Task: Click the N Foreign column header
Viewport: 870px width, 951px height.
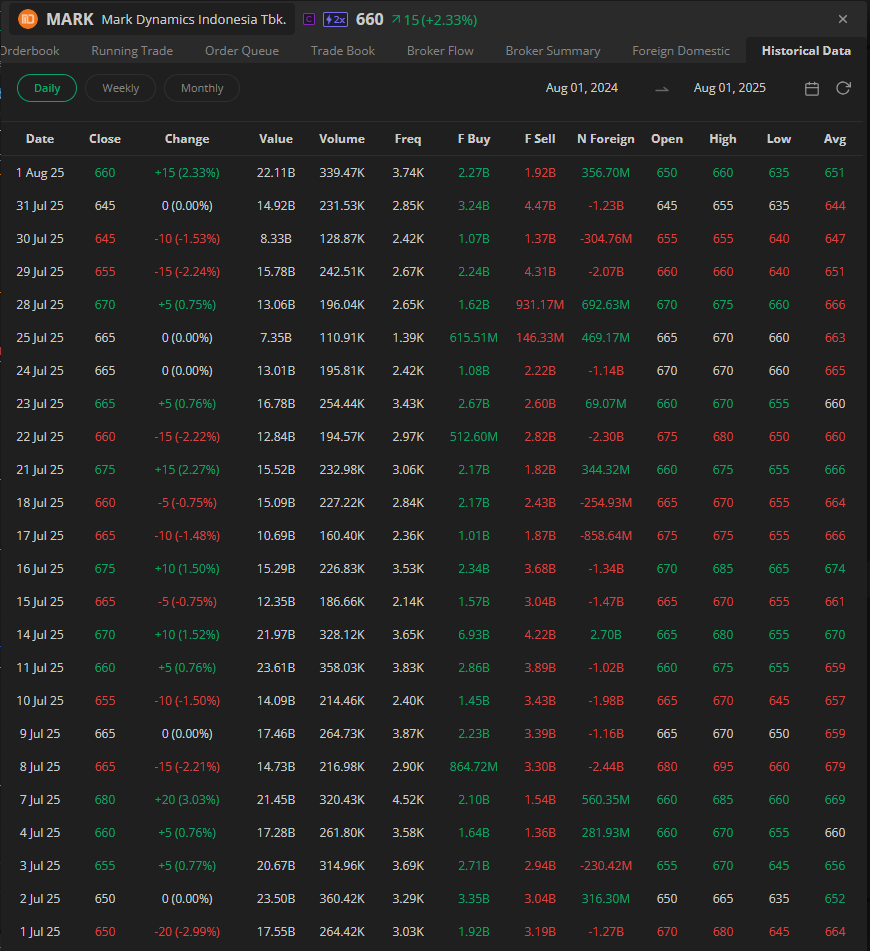Action: pyautogui.click(x=605, y=139)
